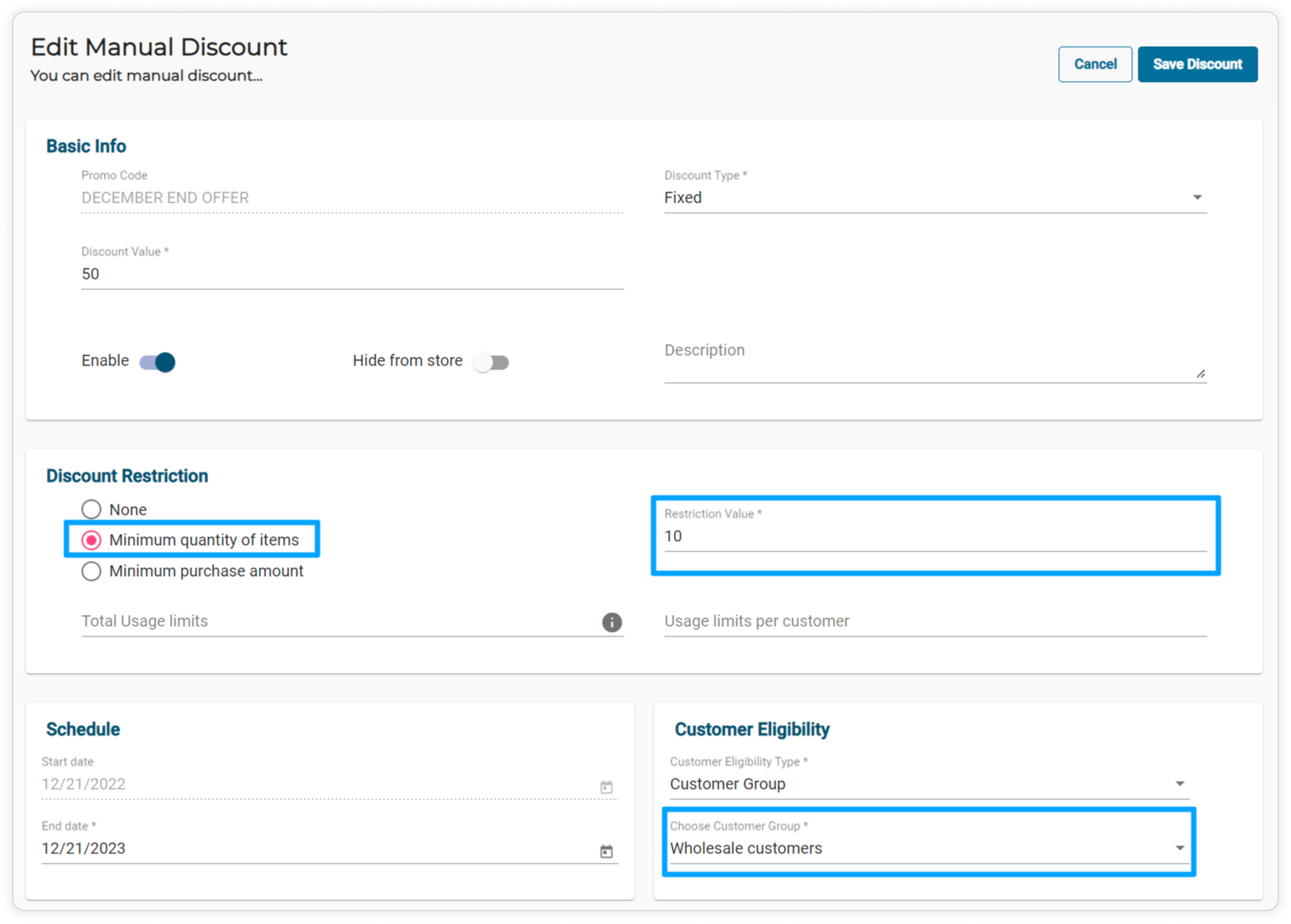Open Choose Customer Group dropdown
This screenshot has width=1291, height=924.
pyautogui.click(x=927, y=849)
